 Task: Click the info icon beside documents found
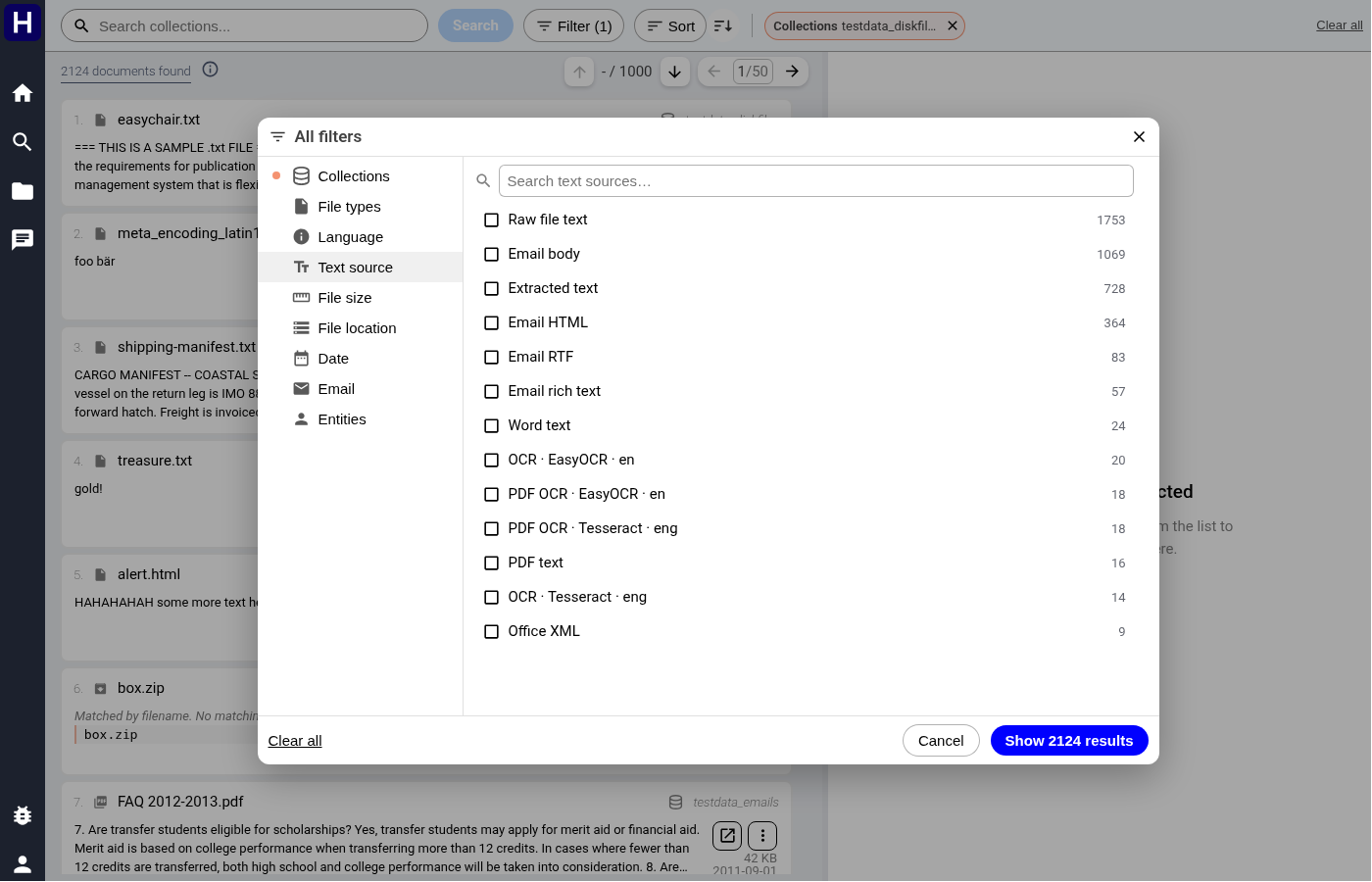(210, 70)
